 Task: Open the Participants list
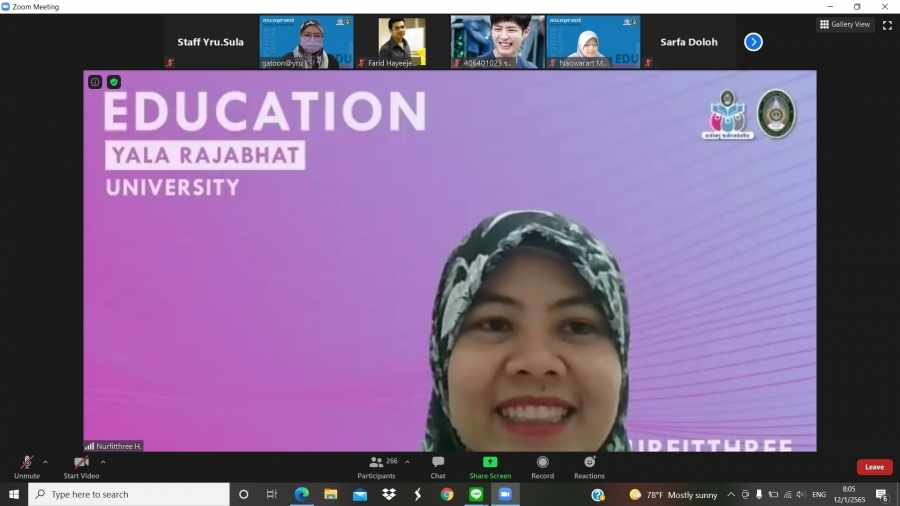point(377,466)
